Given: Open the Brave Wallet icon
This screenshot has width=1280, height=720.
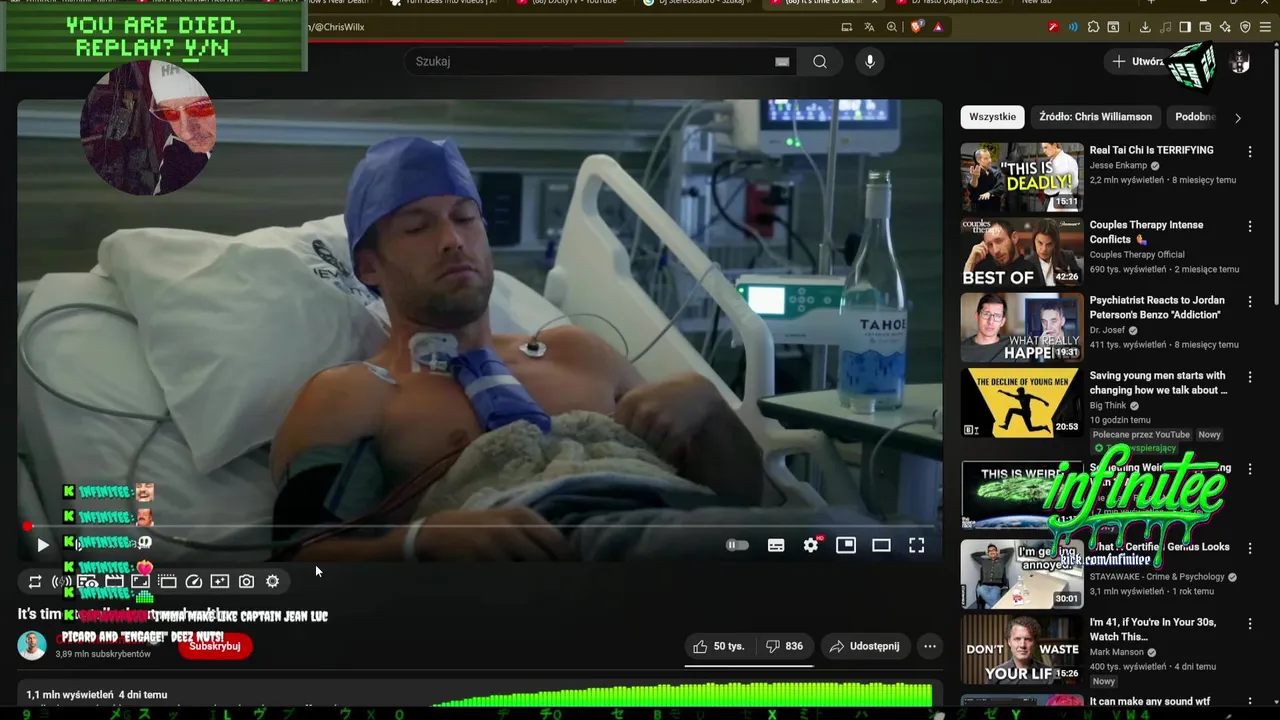Looking at the screenshot, I should [x=1205, y=27].
